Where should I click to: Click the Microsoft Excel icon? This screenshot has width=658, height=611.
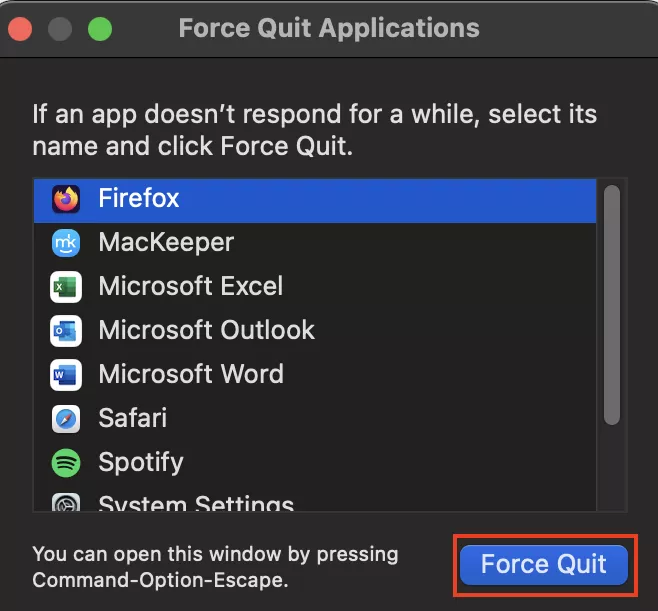tap(66, 287)
